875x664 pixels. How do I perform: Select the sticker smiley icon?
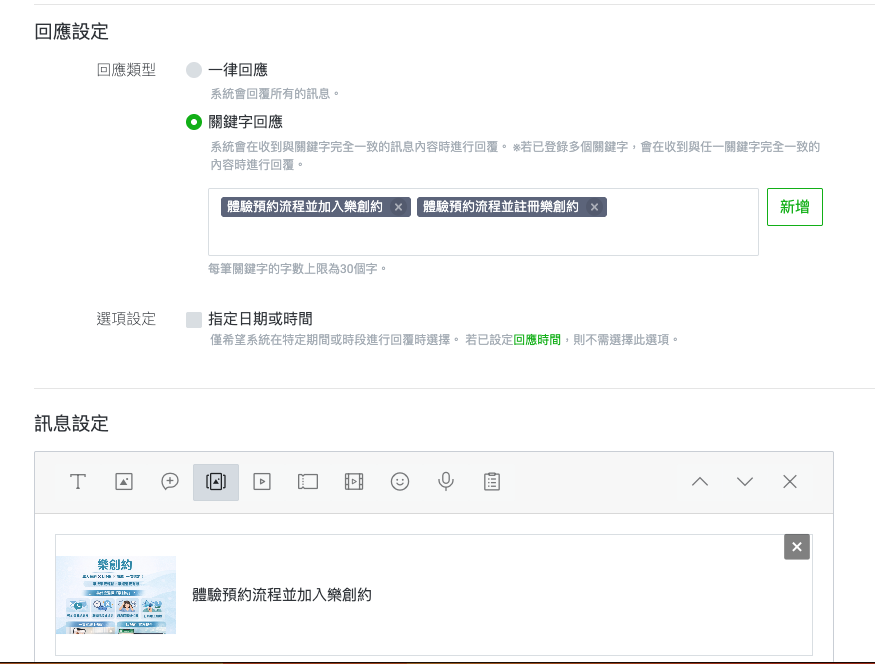pos(400,481)
